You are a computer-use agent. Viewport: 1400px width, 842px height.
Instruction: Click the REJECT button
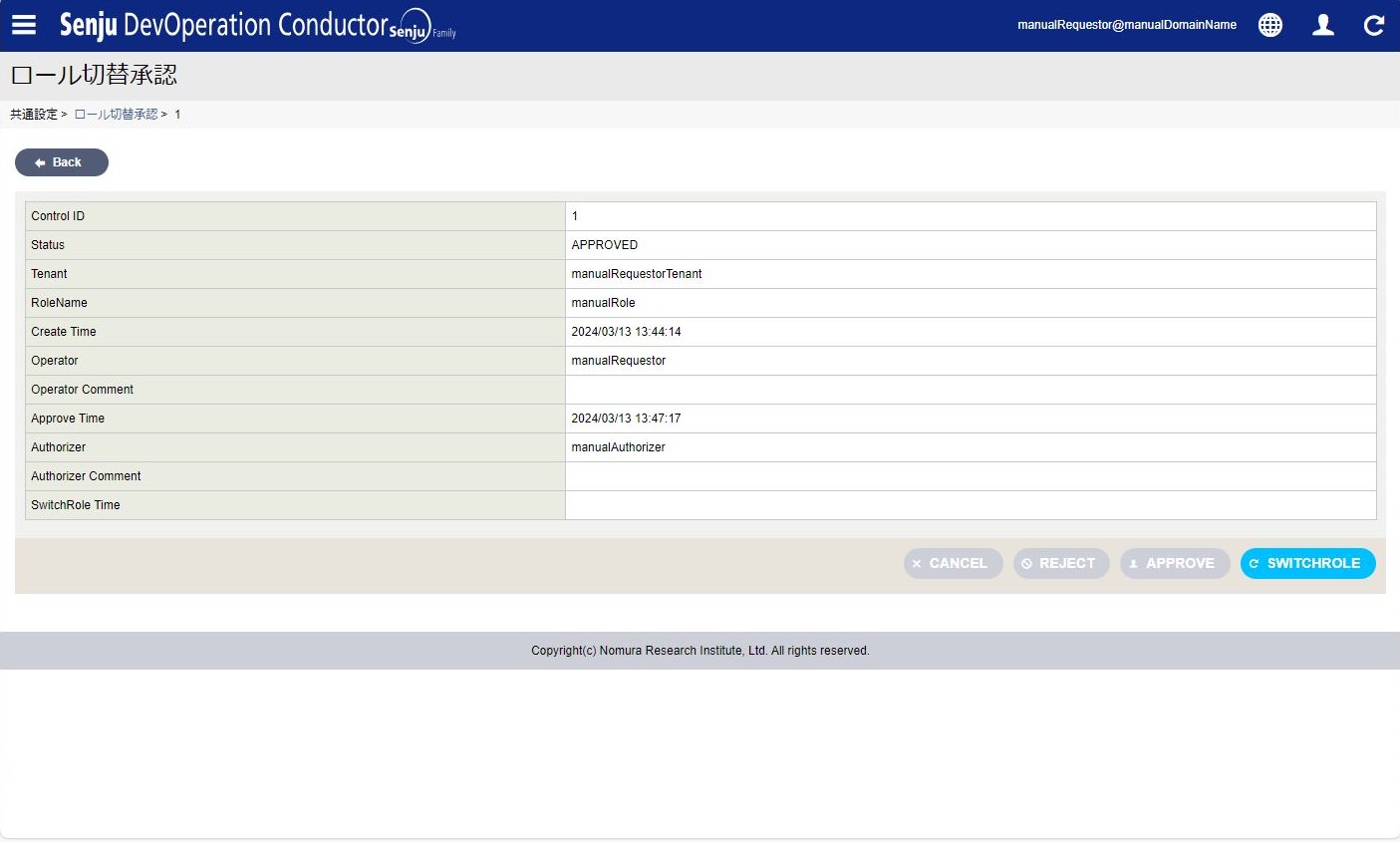coord(1061,563)
